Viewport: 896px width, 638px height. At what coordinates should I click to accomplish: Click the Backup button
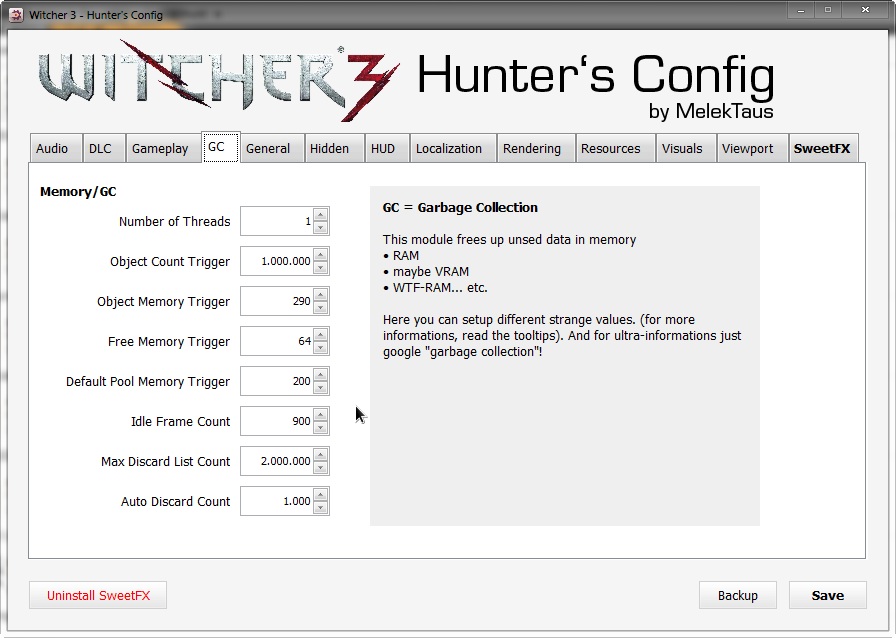pos(738,595)
